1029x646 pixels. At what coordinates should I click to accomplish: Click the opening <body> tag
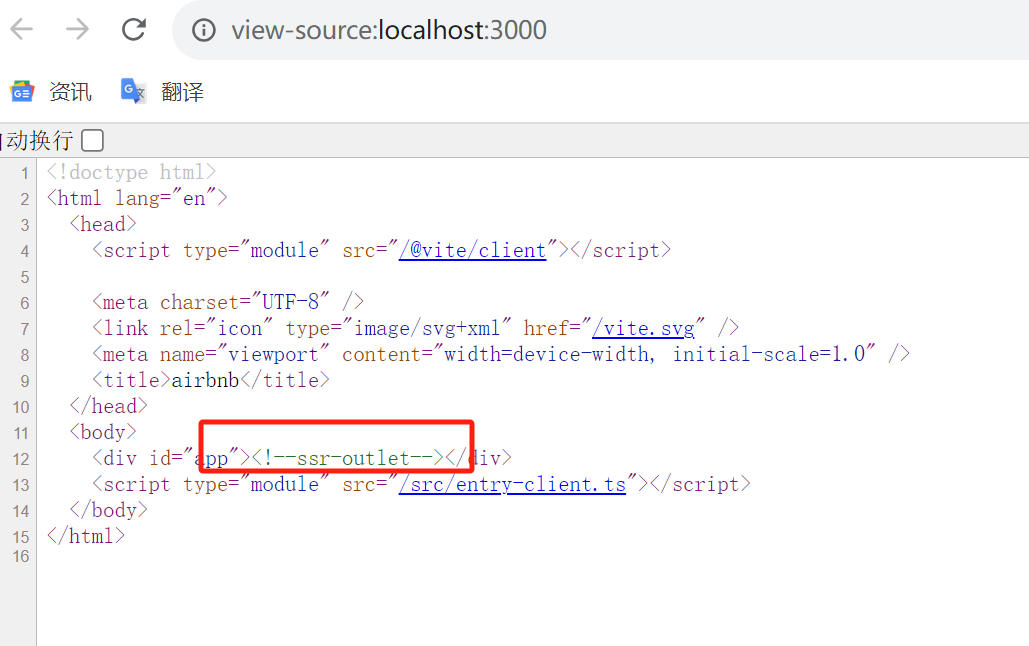tap(103, 432)
